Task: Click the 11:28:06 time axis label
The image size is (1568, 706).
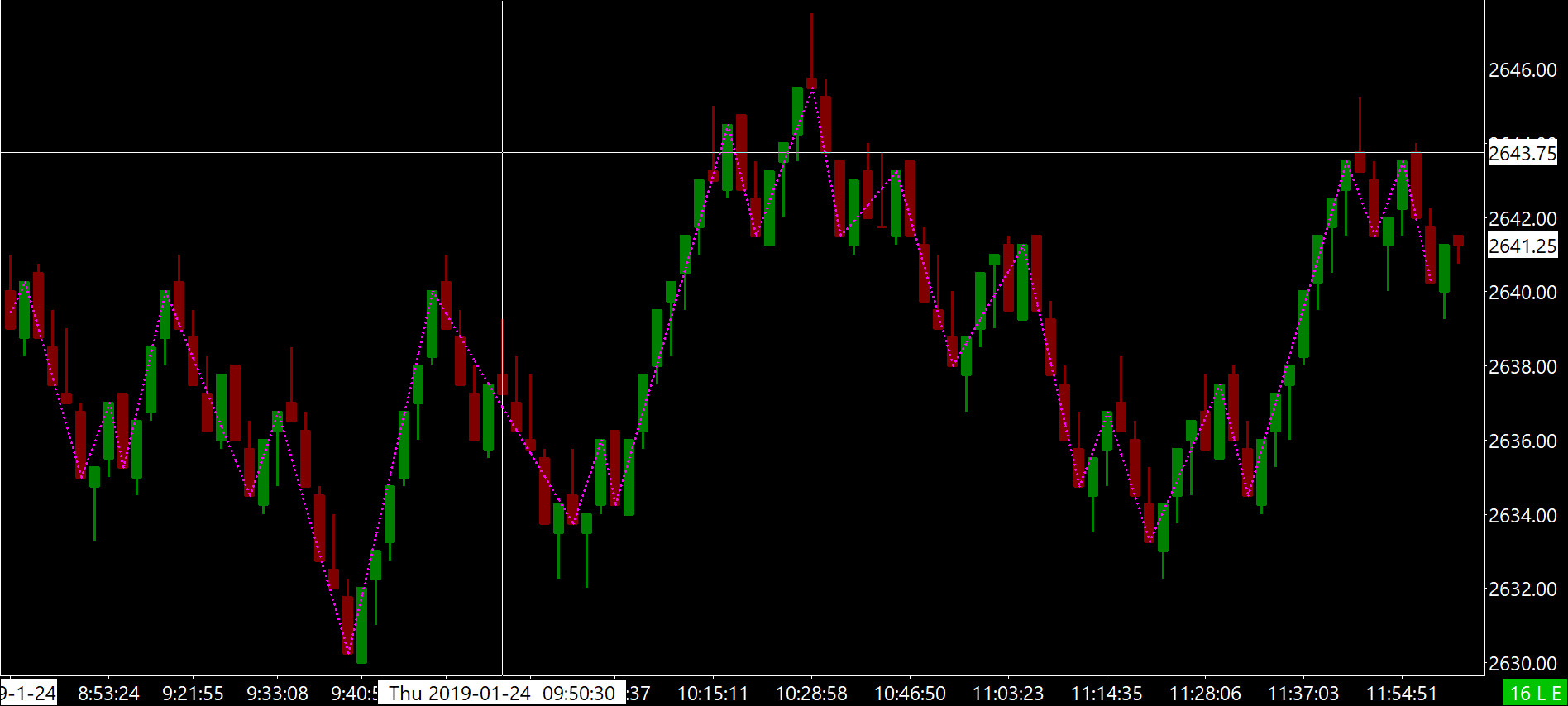Action: tap(1205, 694)
